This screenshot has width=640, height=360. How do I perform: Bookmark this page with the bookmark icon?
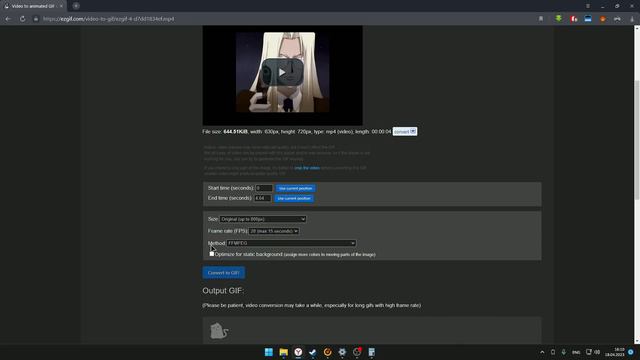pos(541,19)
